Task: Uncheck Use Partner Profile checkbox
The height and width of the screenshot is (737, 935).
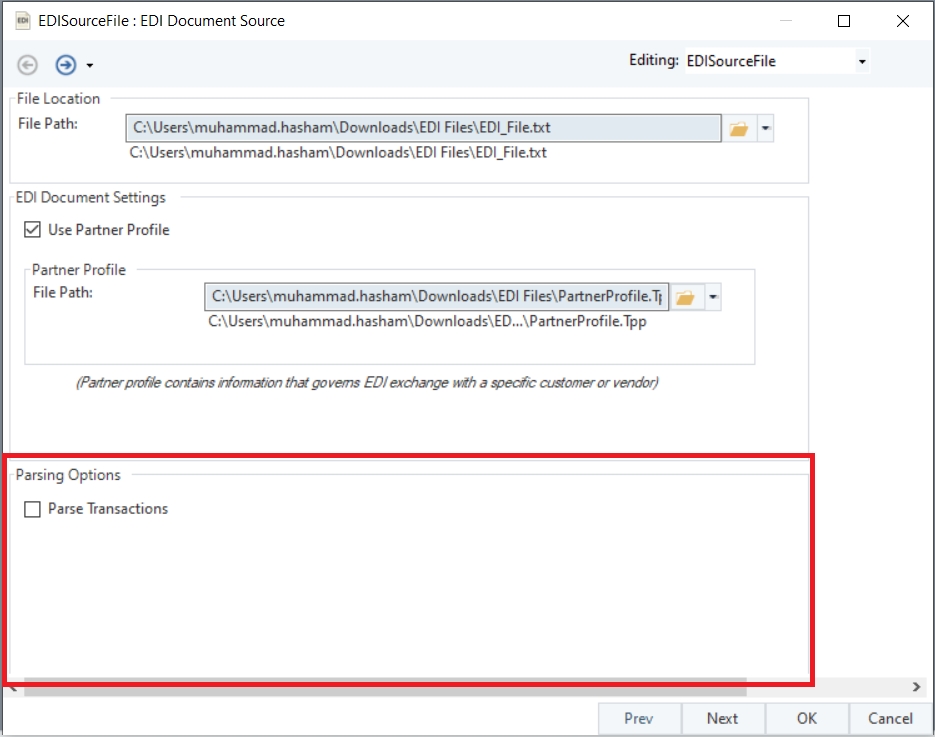Action: 32,230
